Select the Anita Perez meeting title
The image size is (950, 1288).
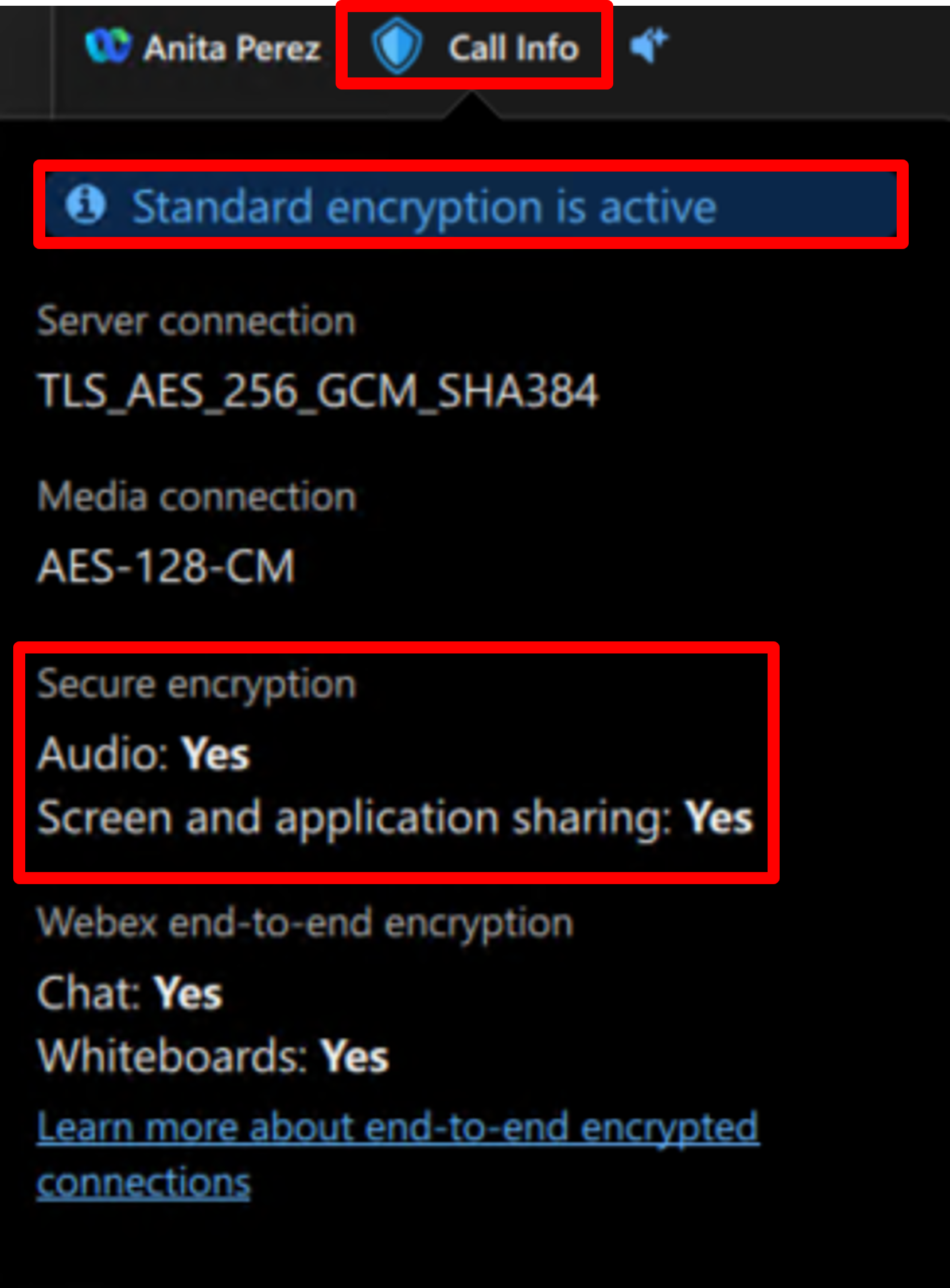point(232,48)
